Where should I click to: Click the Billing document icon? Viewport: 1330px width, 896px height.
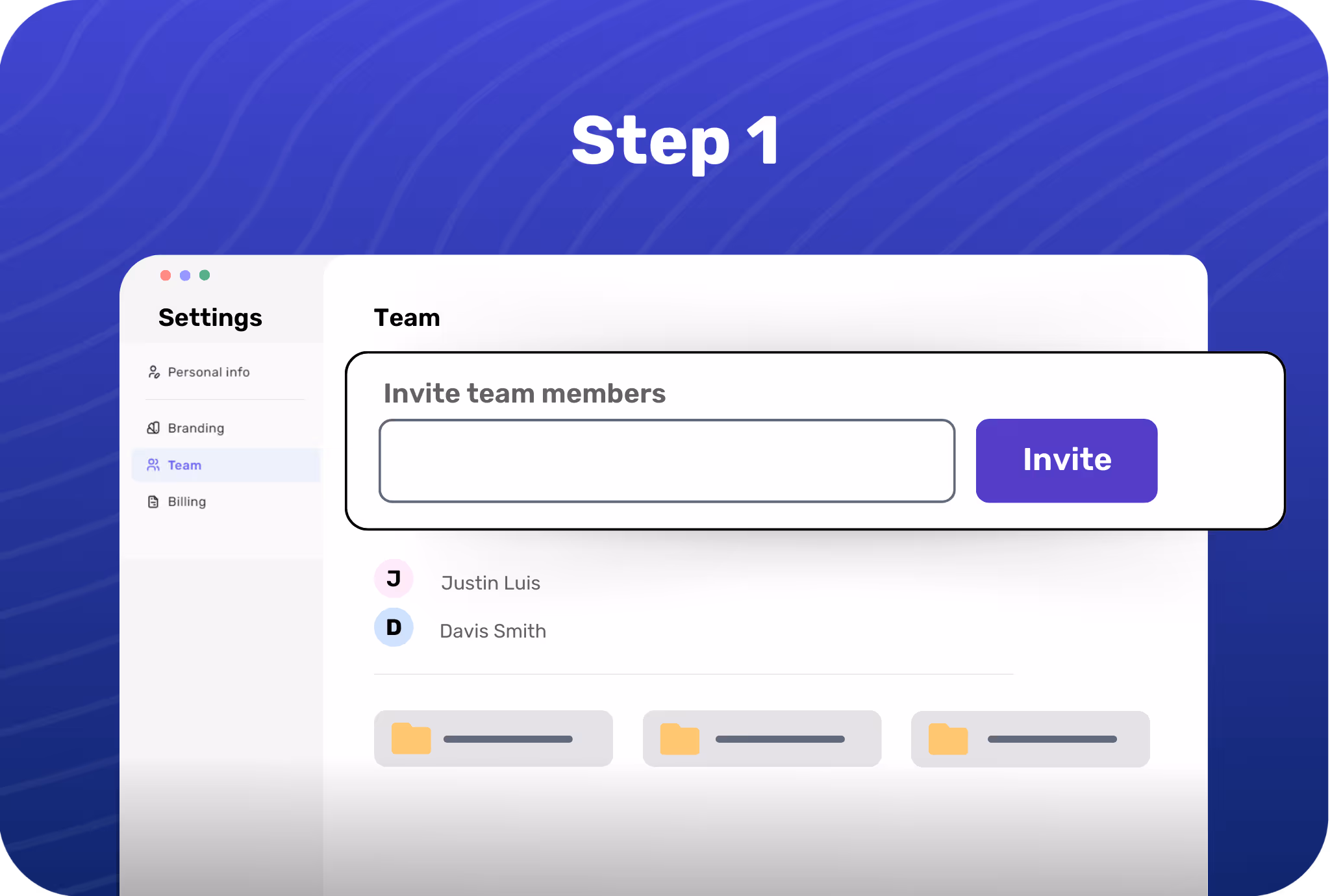tap(153, 502)
